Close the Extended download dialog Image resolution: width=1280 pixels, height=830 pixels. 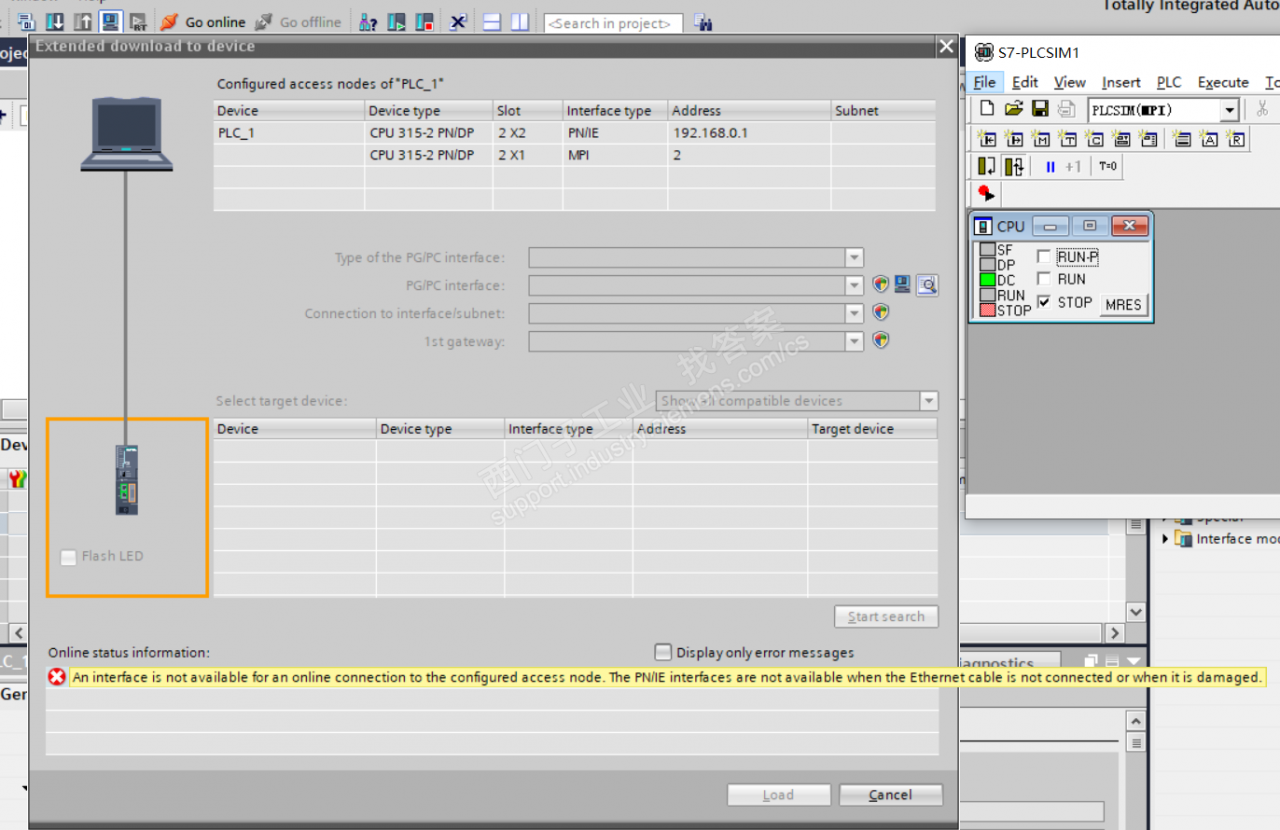pyautogui.click(x=946, y=46)
